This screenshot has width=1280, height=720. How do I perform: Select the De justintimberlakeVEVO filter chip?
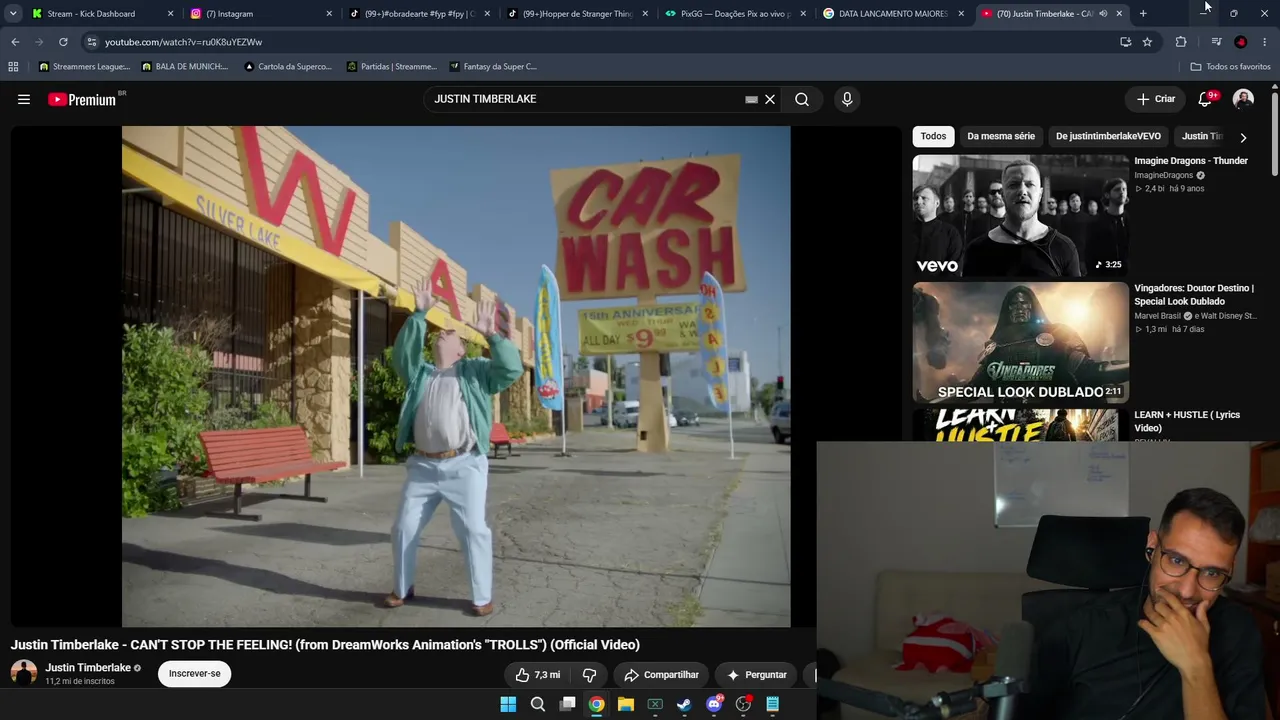pos(1108,136)
